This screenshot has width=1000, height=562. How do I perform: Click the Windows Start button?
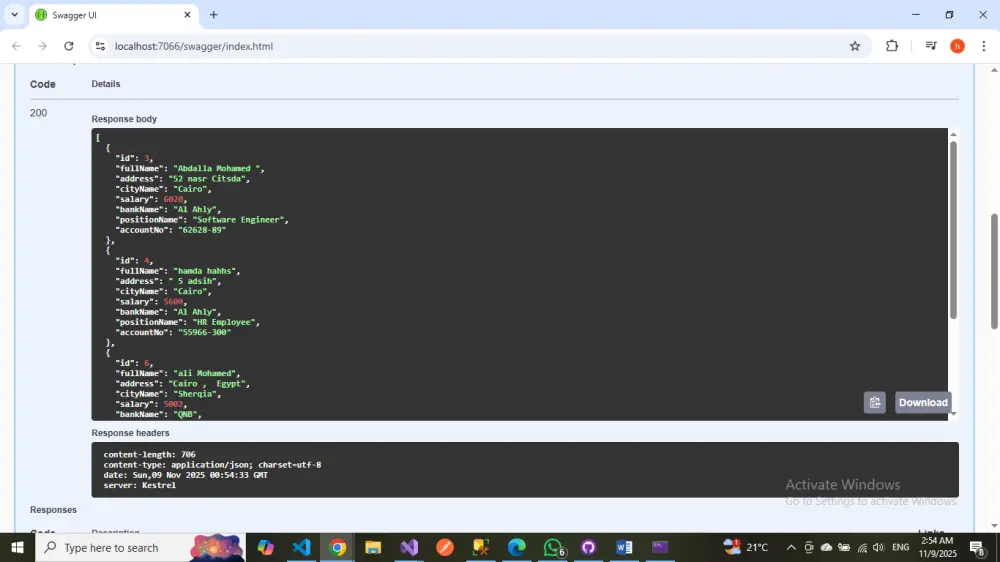pos(17,547)
